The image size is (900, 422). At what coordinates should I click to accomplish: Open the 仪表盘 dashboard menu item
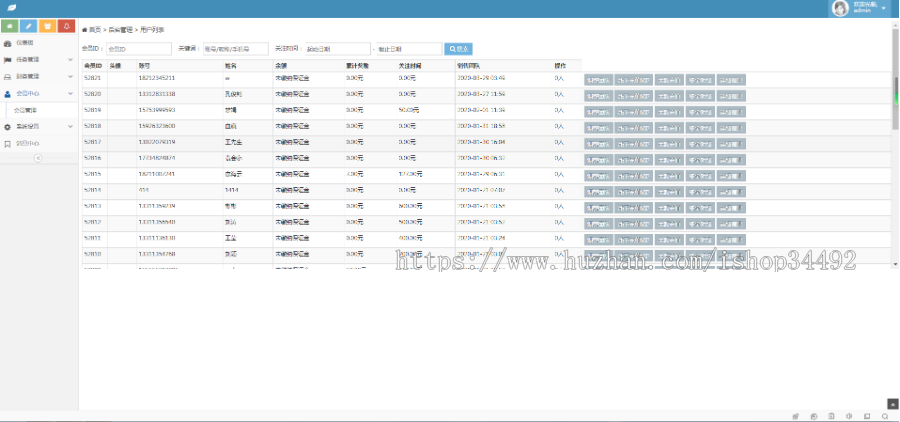click(x=24, y=43)
